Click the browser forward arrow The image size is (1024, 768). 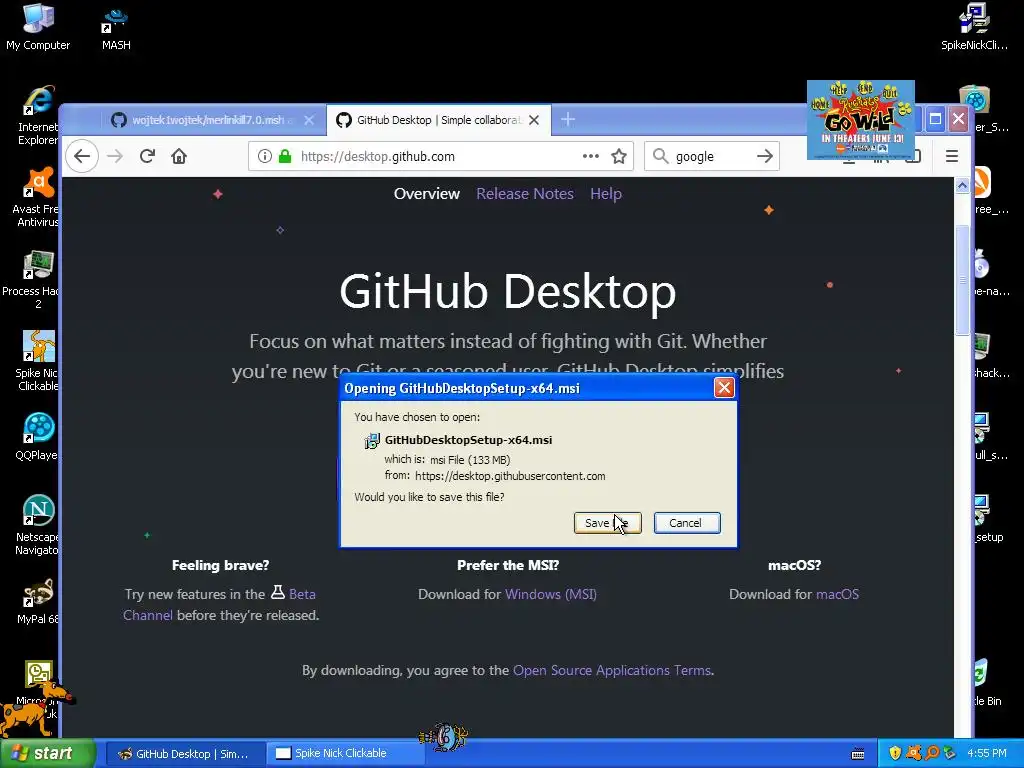(115, 156)
